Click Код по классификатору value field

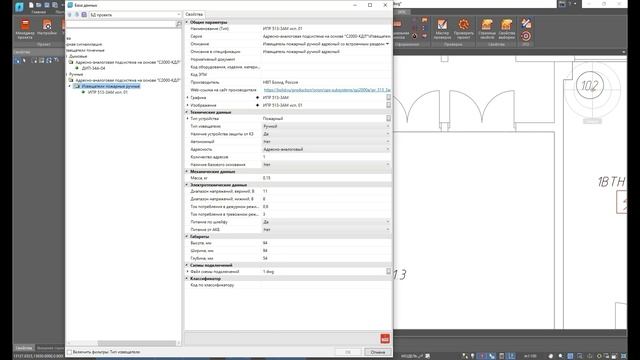(x=326, y=285)
